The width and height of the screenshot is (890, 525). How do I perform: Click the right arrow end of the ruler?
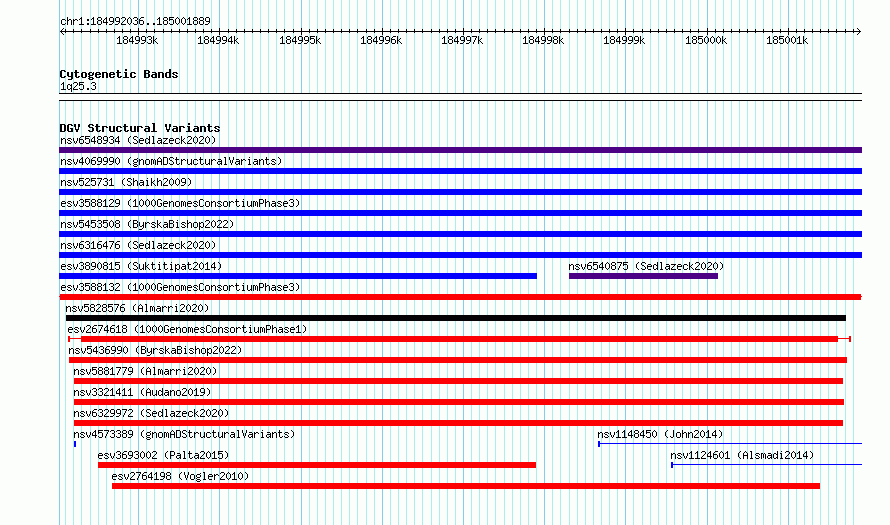pos(858,32)
